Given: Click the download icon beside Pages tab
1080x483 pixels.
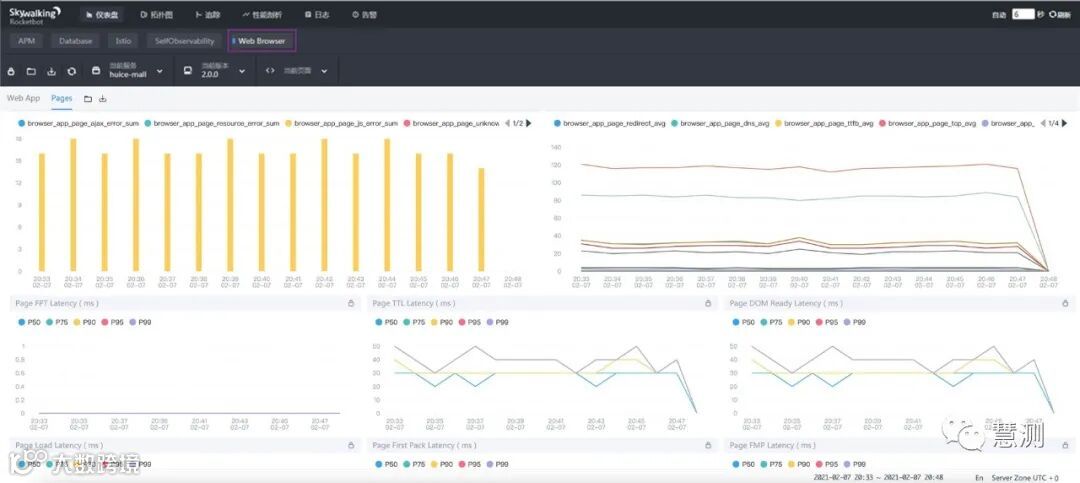Looking at the screenshot, I should coord(103,99).
